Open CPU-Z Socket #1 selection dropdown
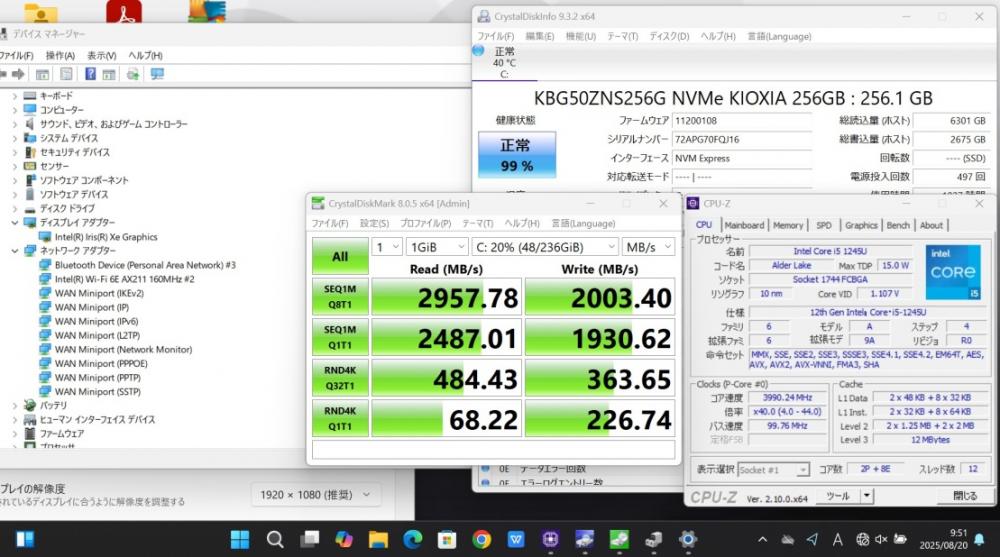The width and height of the screenshot is (1000, 557). coord(773,470)
